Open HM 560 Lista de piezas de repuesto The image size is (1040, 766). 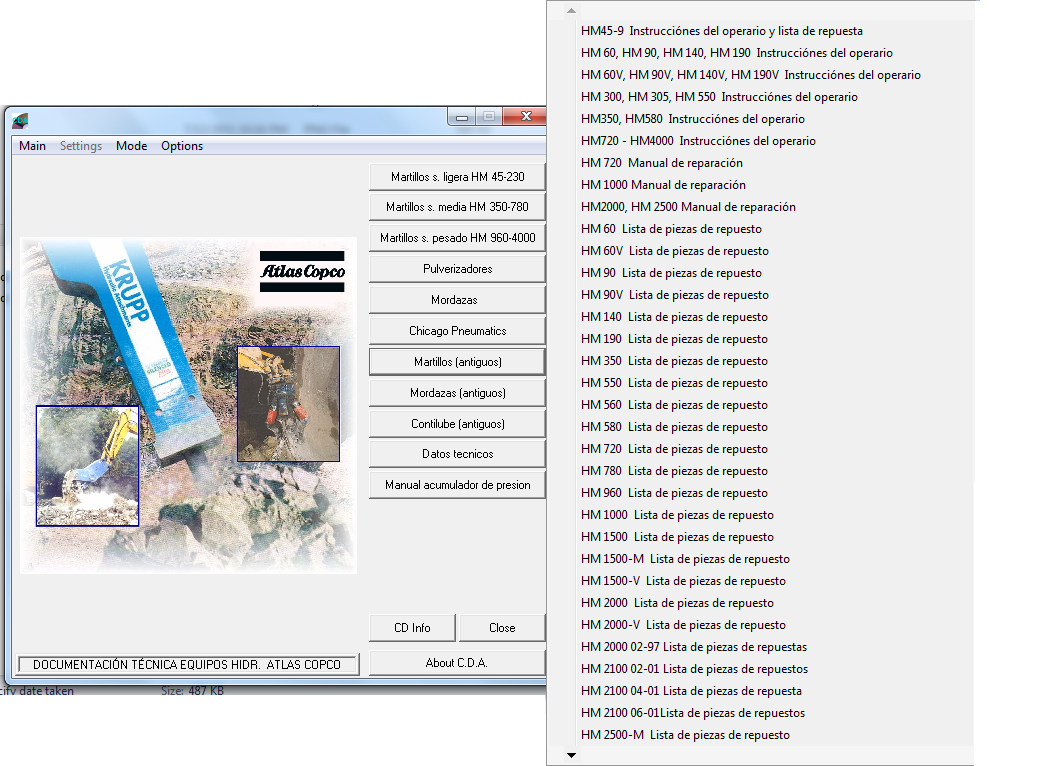(x=674, y=405)
